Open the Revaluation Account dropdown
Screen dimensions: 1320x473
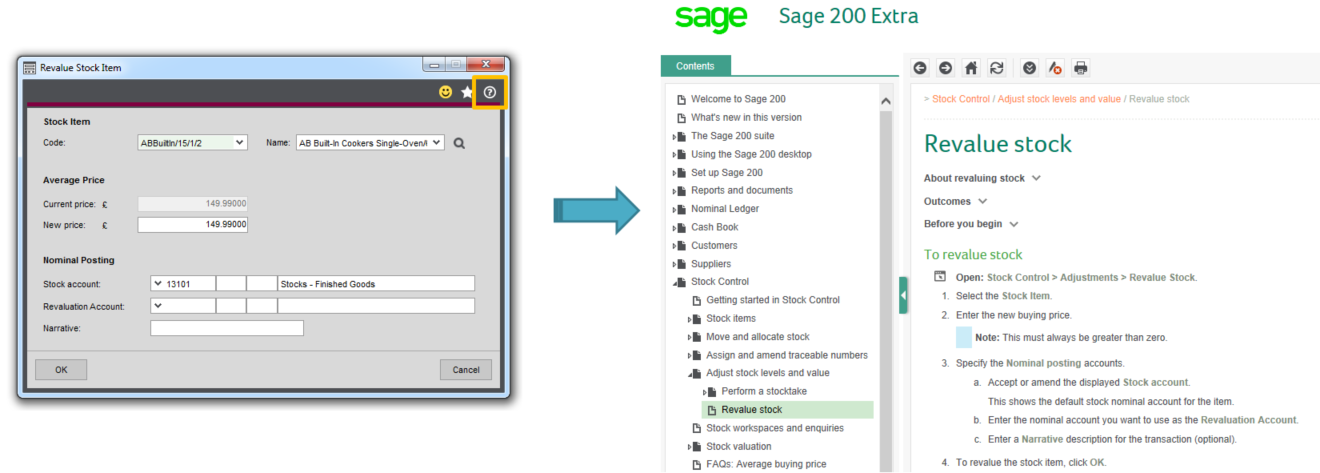(158, 306)
